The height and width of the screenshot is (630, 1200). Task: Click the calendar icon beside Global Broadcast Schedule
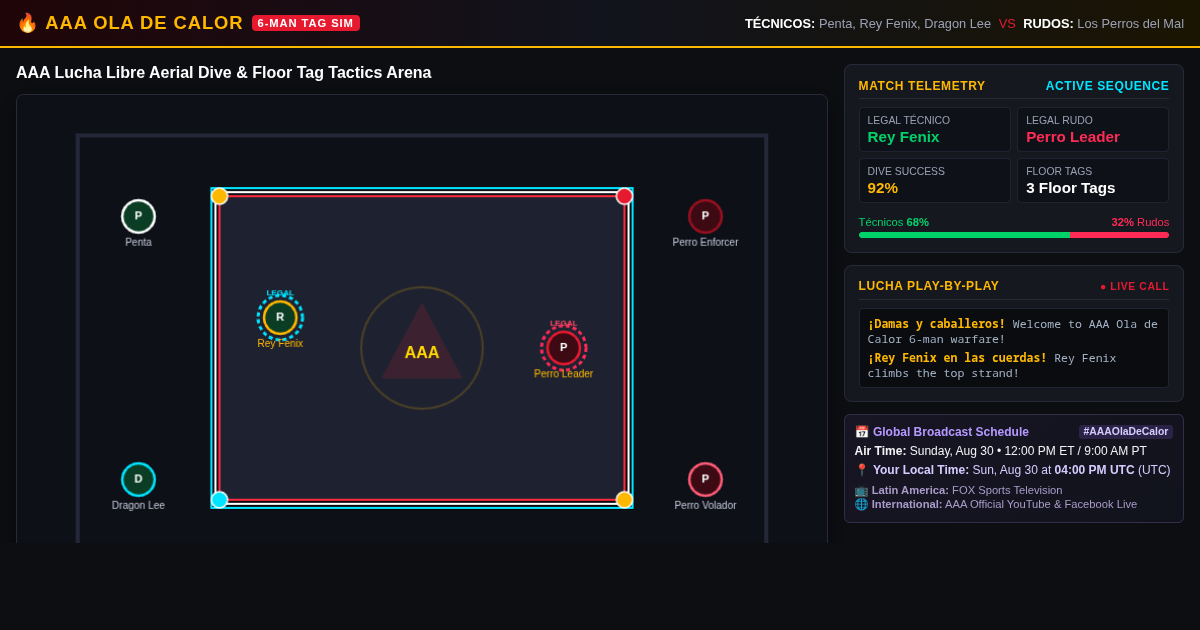pyautogui.click(x=861, y=432)
